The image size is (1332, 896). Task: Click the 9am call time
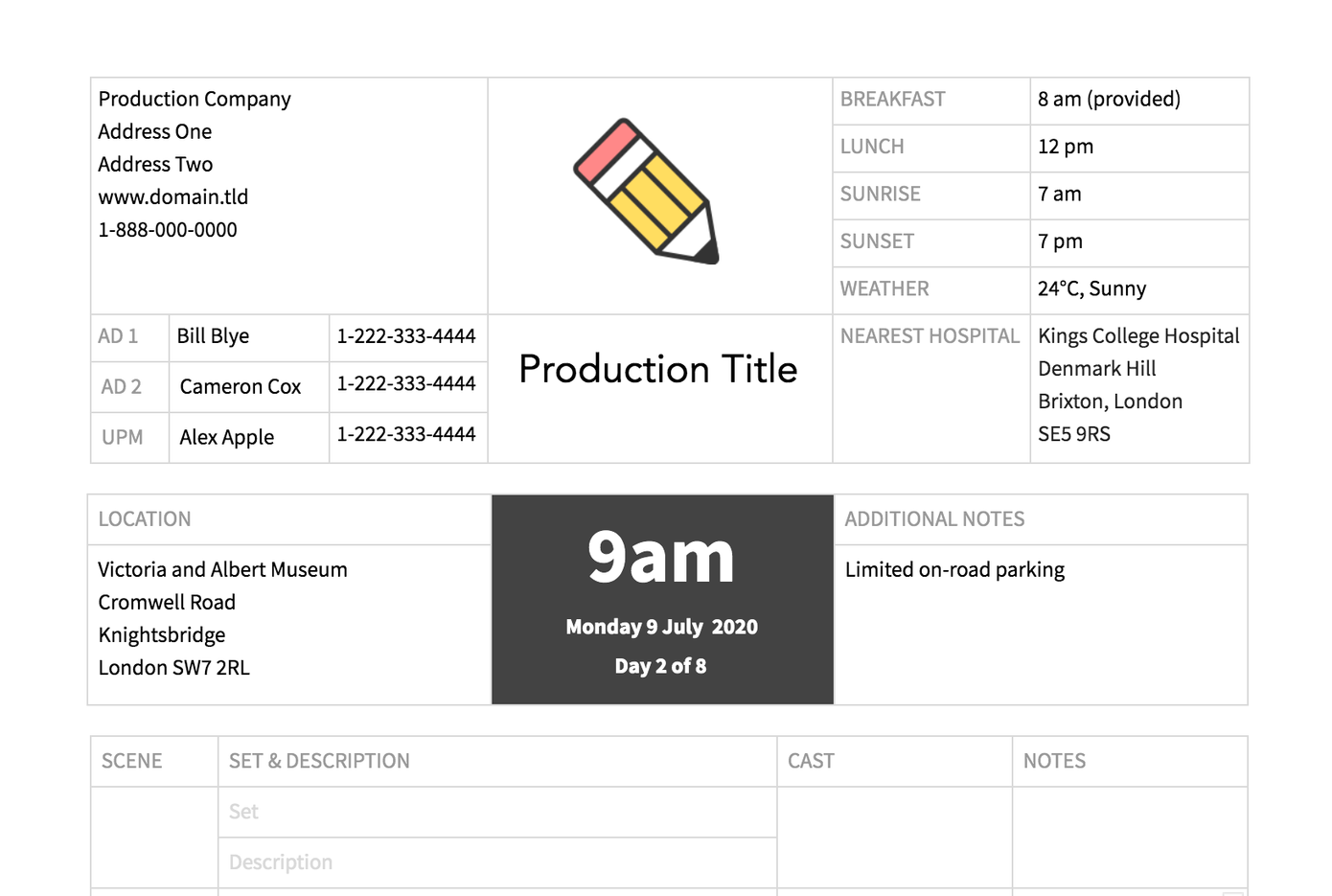pyautogui.click(x=661, y=557)
